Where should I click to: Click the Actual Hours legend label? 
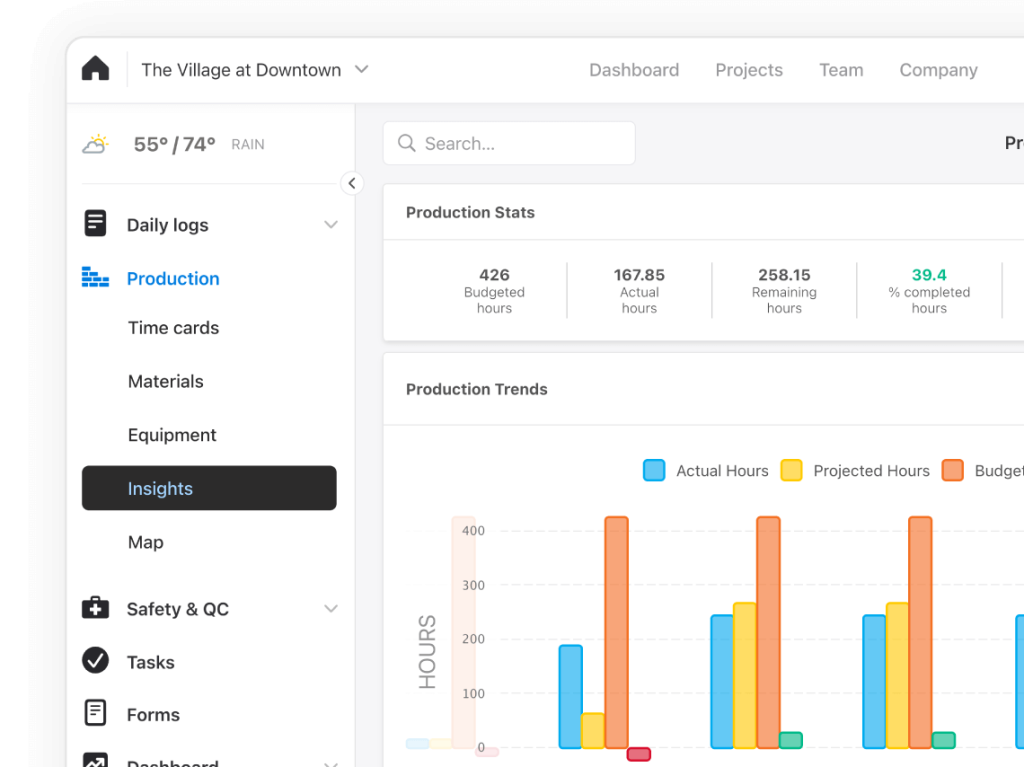pyautogui.click(x=722, y=471)
